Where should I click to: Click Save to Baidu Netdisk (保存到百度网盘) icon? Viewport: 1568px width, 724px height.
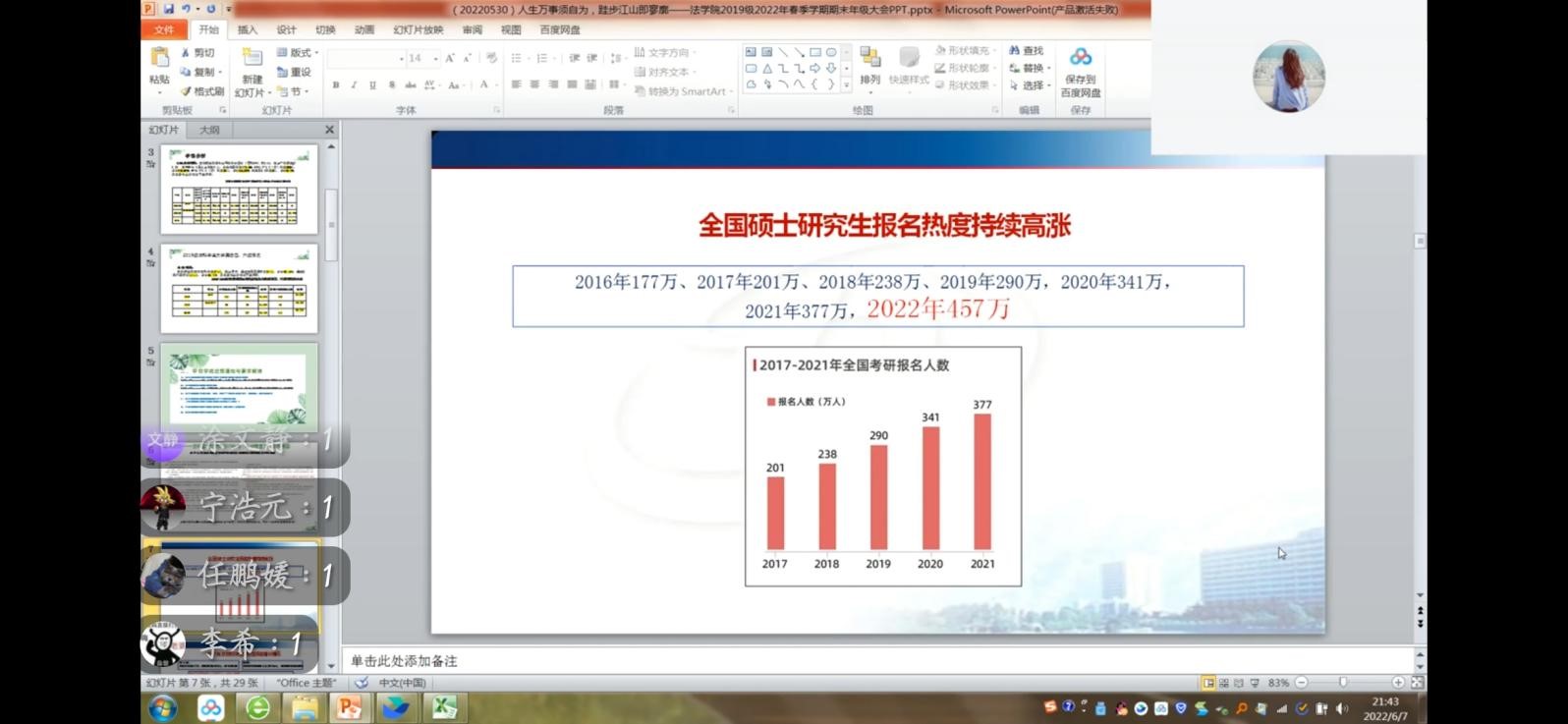(1081, 57)
